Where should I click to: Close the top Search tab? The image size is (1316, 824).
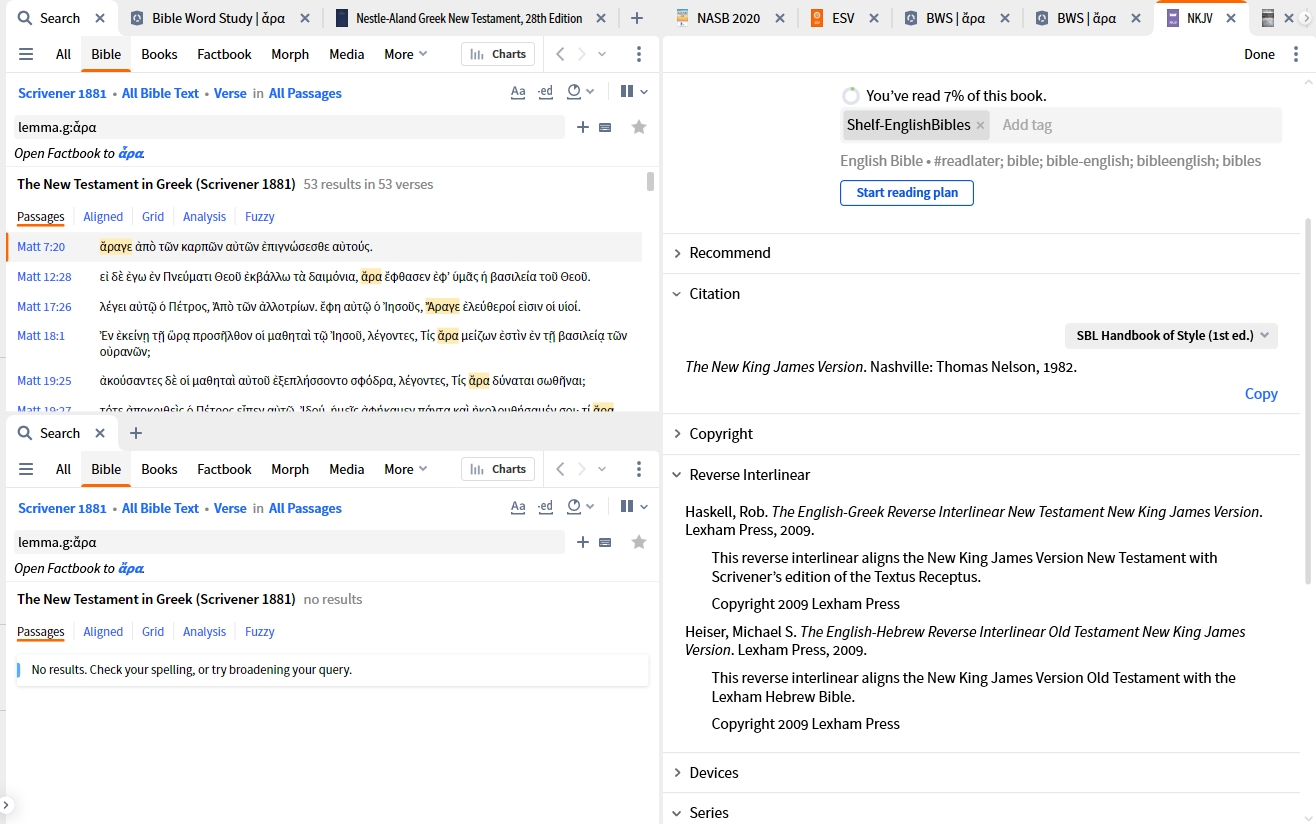(100, 18)
